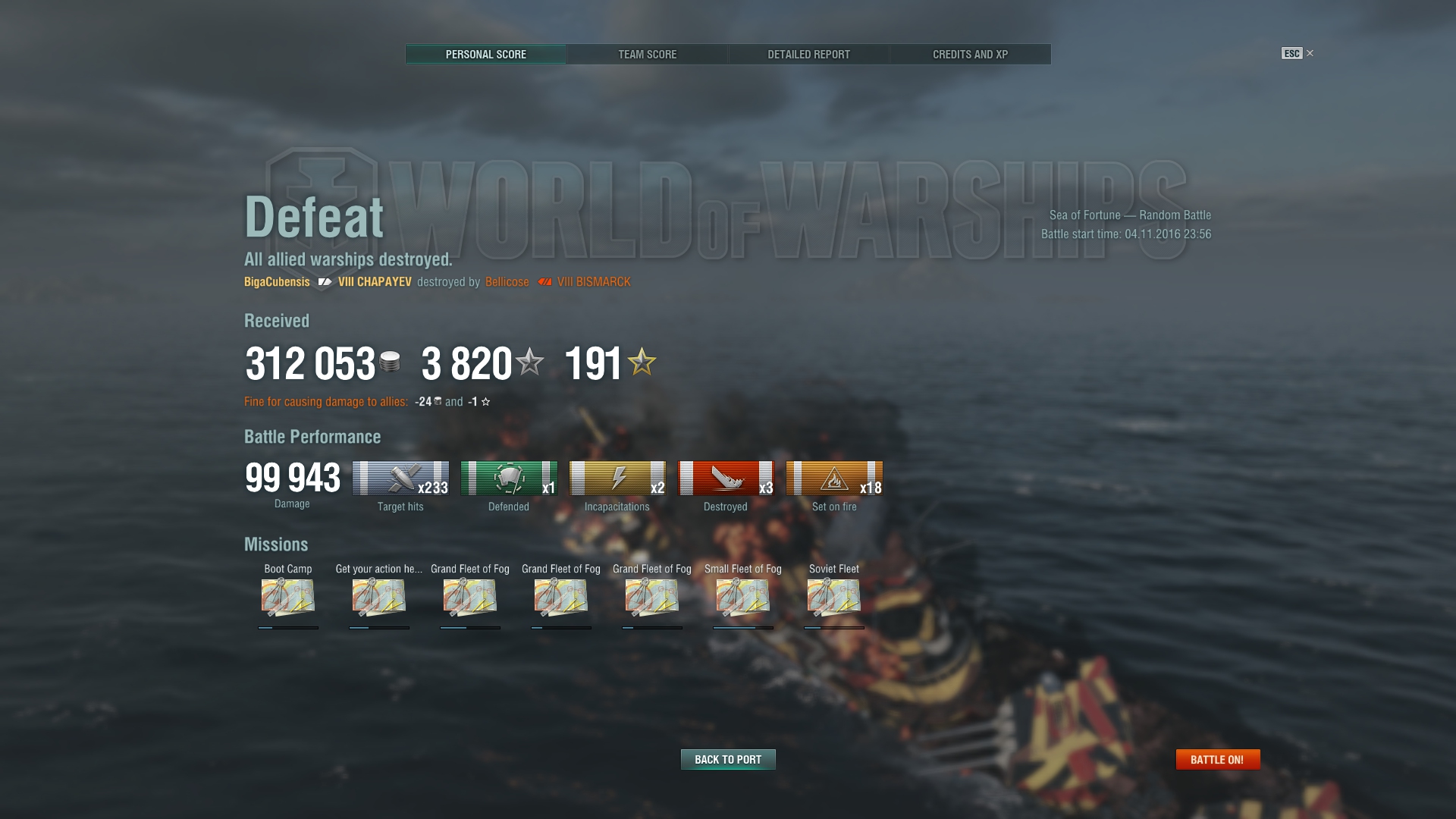Image resolution: width=1456 pixels, height=819 pixels.
Task: Open the Boot Camp mission icon
Action: (x=288, y=597)
